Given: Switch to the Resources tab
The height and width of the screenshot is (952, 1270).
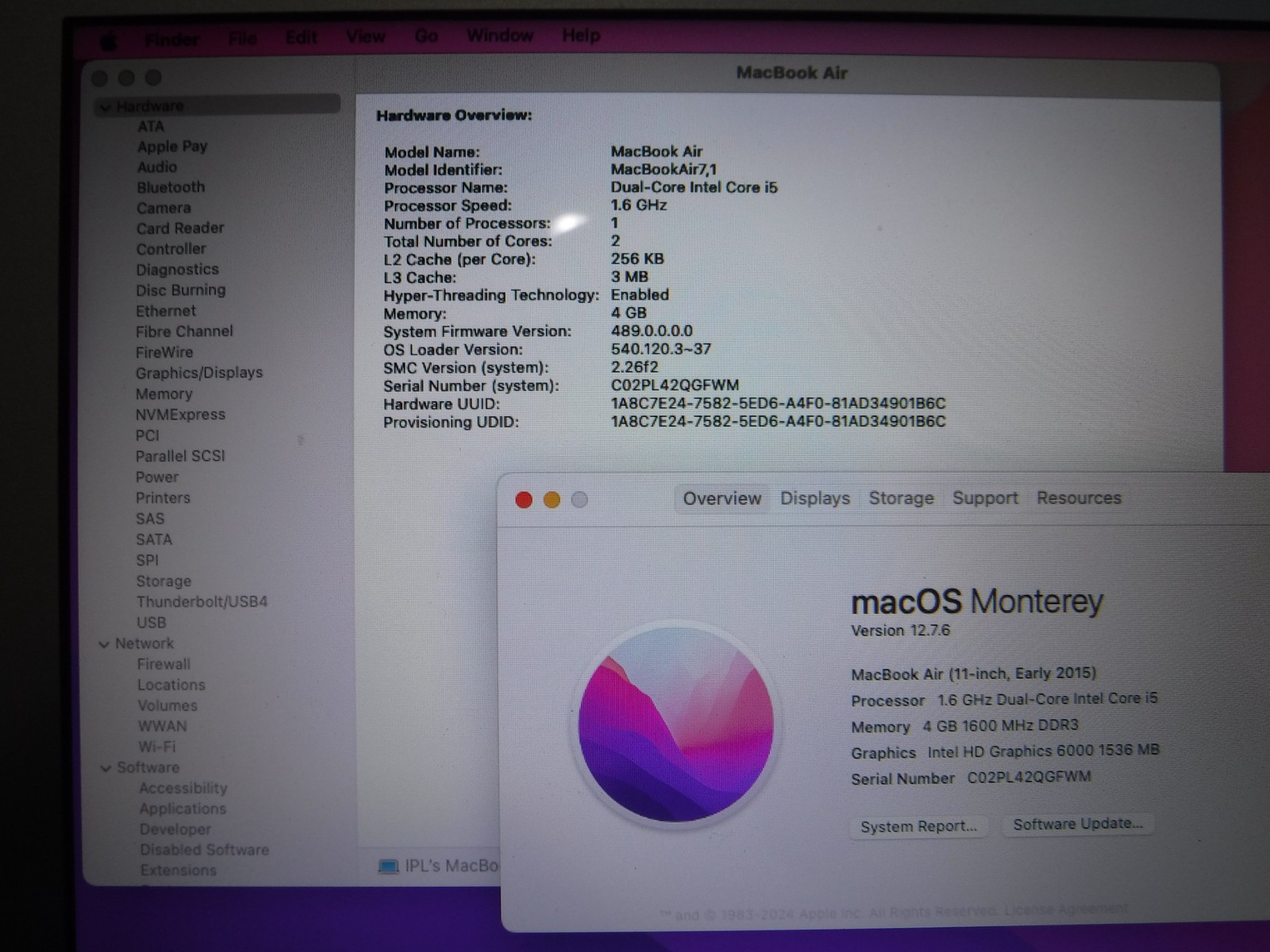Looking at the screenshot, I should [1079, 497].
